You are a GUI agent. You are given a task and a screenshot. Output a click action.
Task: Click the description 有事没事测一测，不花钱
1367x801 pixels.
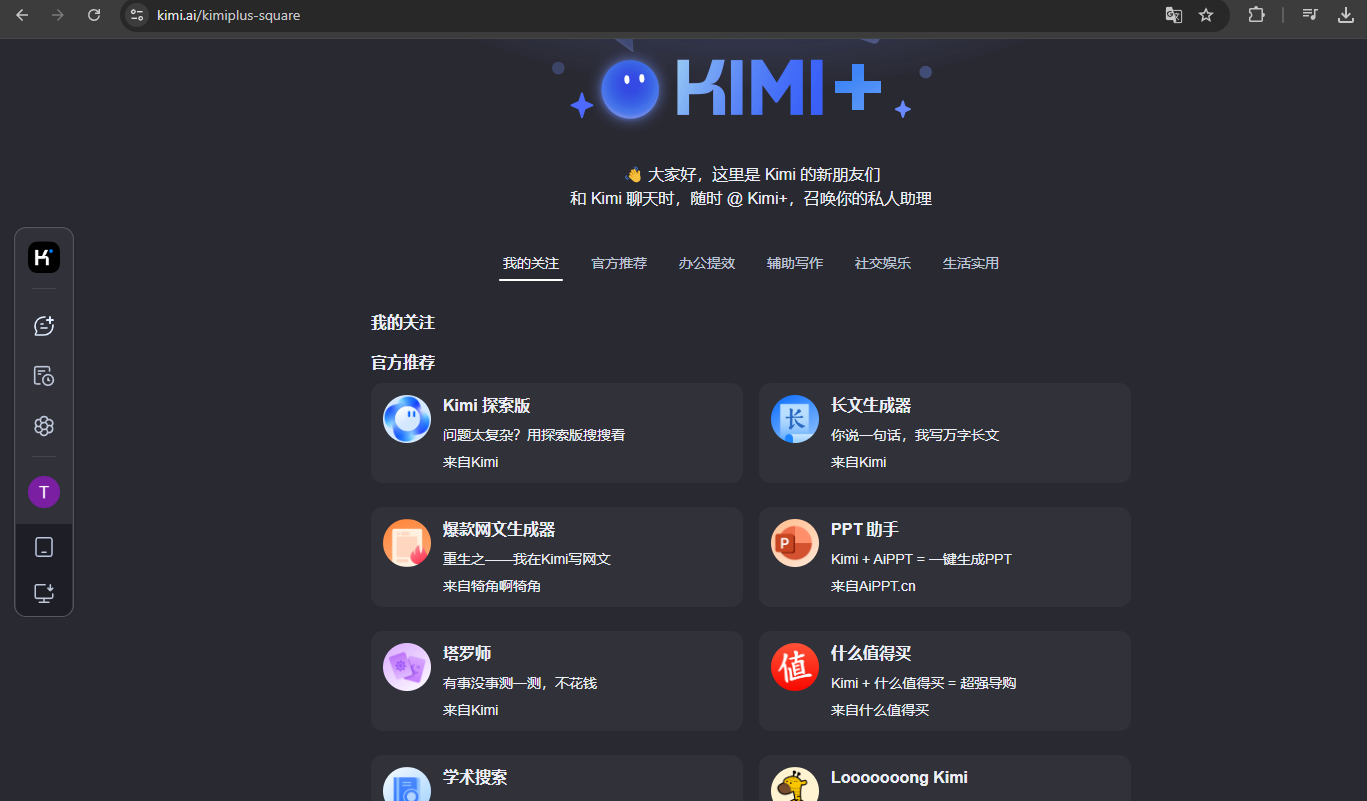pyautogui.click(x=520, y=683)
